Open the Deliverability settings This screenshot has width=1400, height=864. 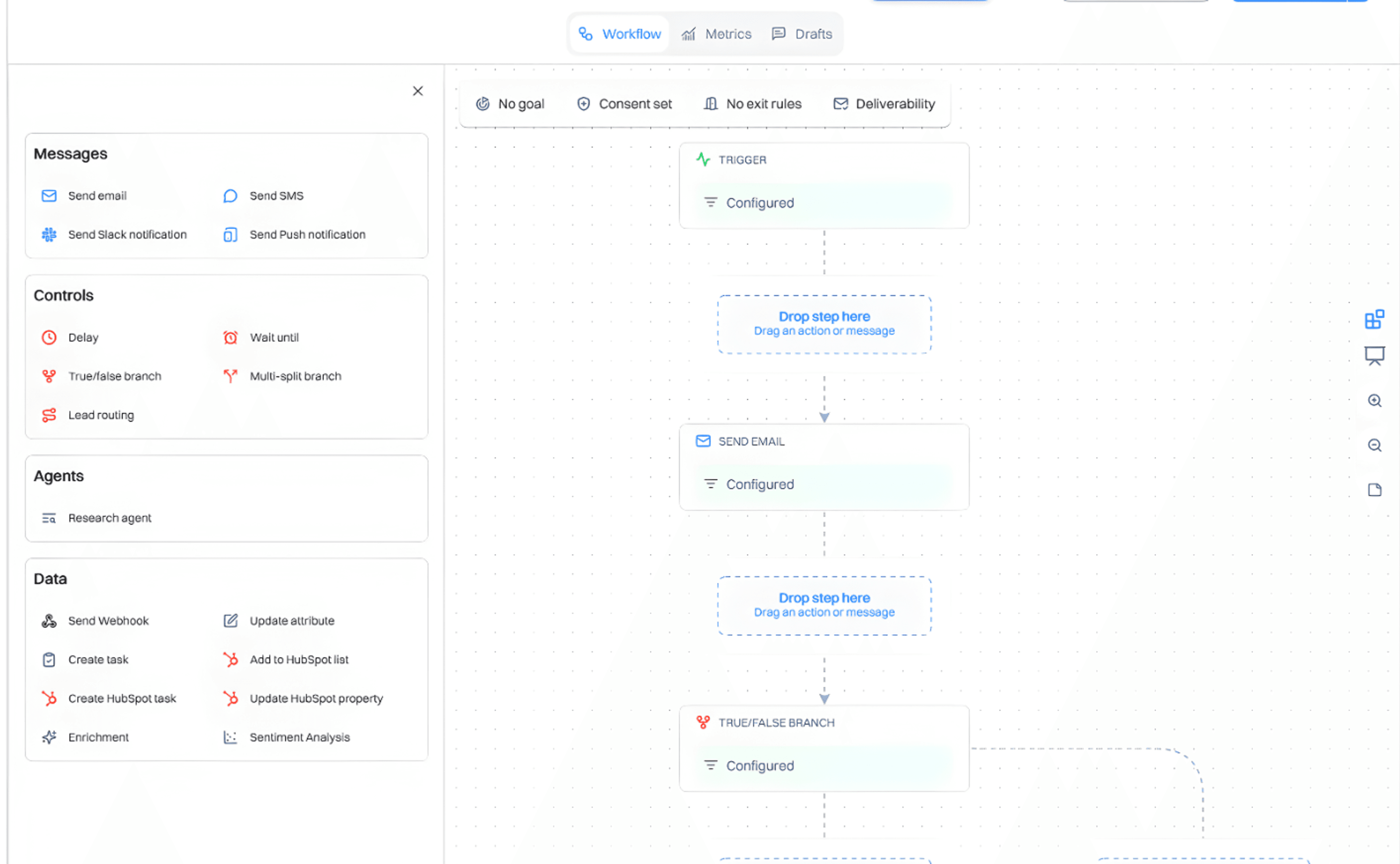pyautogui.click(x=884, y=104)
